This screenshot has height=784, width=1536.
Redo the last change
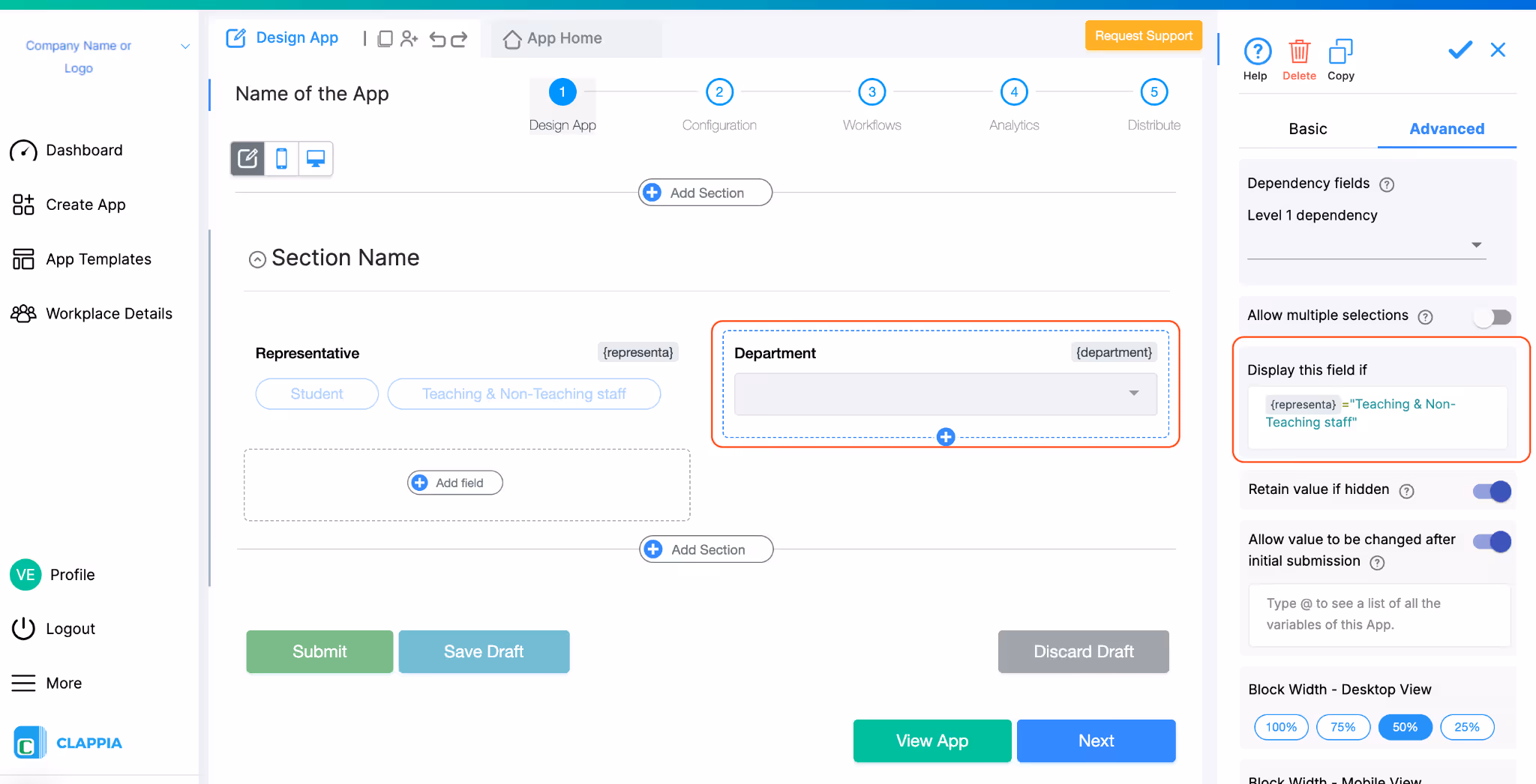click(x=459, y=39)
